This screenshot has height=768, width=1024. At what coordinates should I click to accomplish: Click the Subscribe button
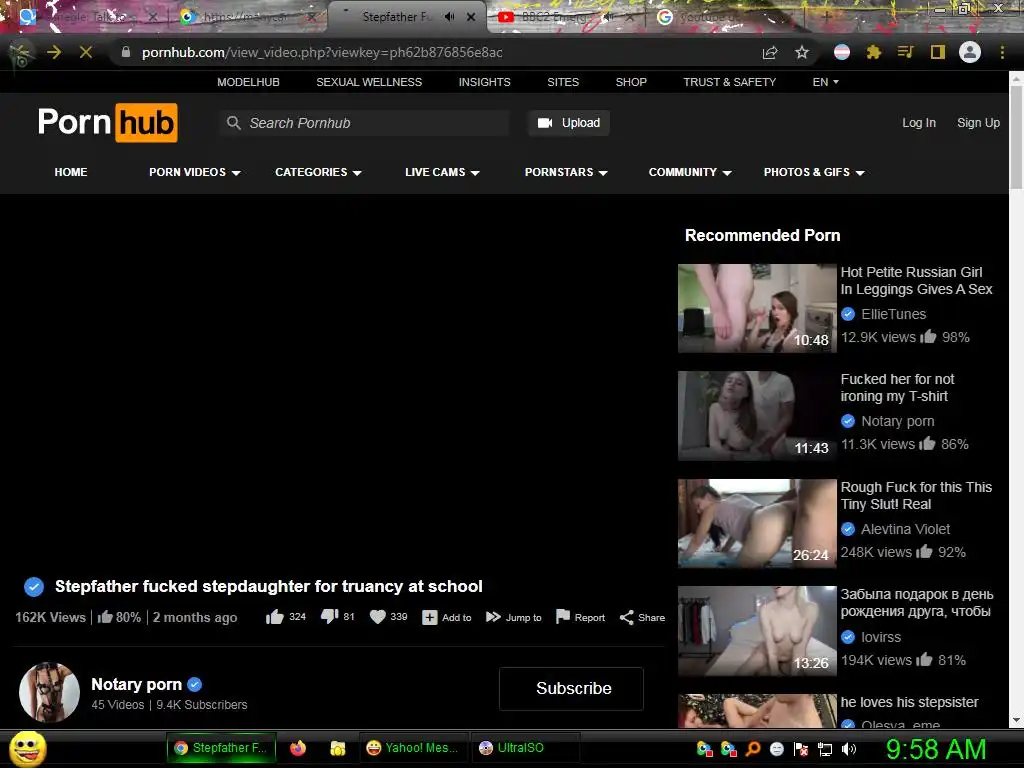571,688
